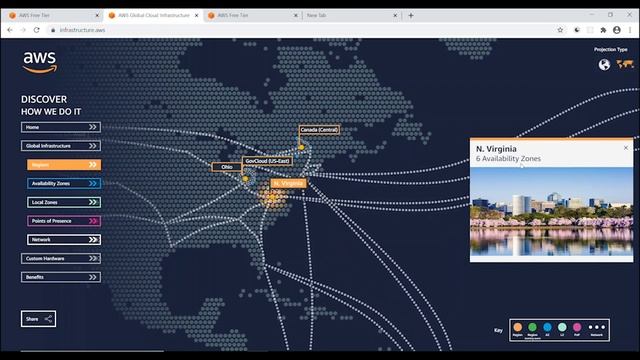Viewport: 640px width, 360px height.
Task: Click double-chevron on Custom Hardware button
Action: [x=93, y=258]
